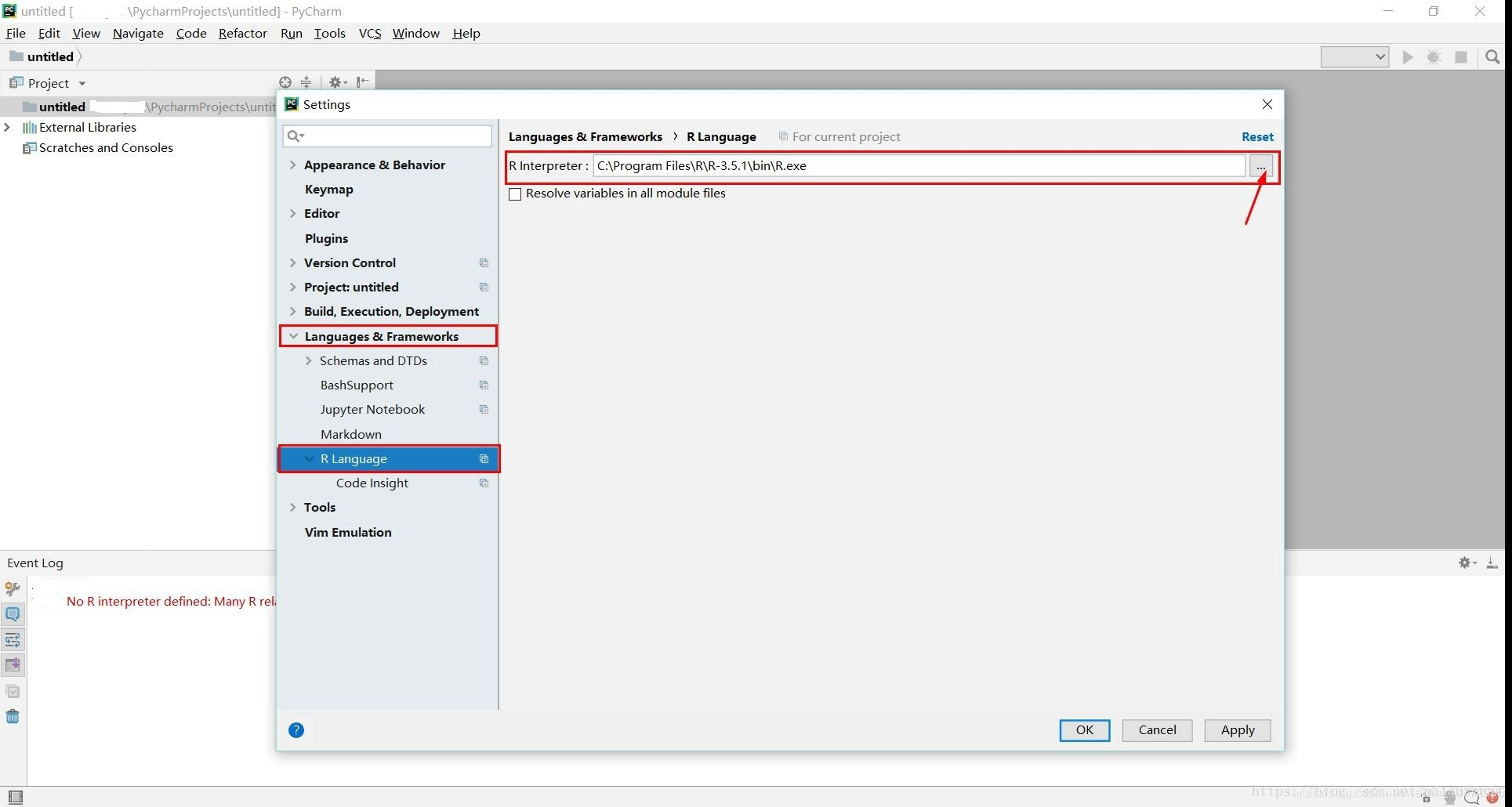
Task: Select Vim Emulation settings item
Action: (x=348, y=532)
